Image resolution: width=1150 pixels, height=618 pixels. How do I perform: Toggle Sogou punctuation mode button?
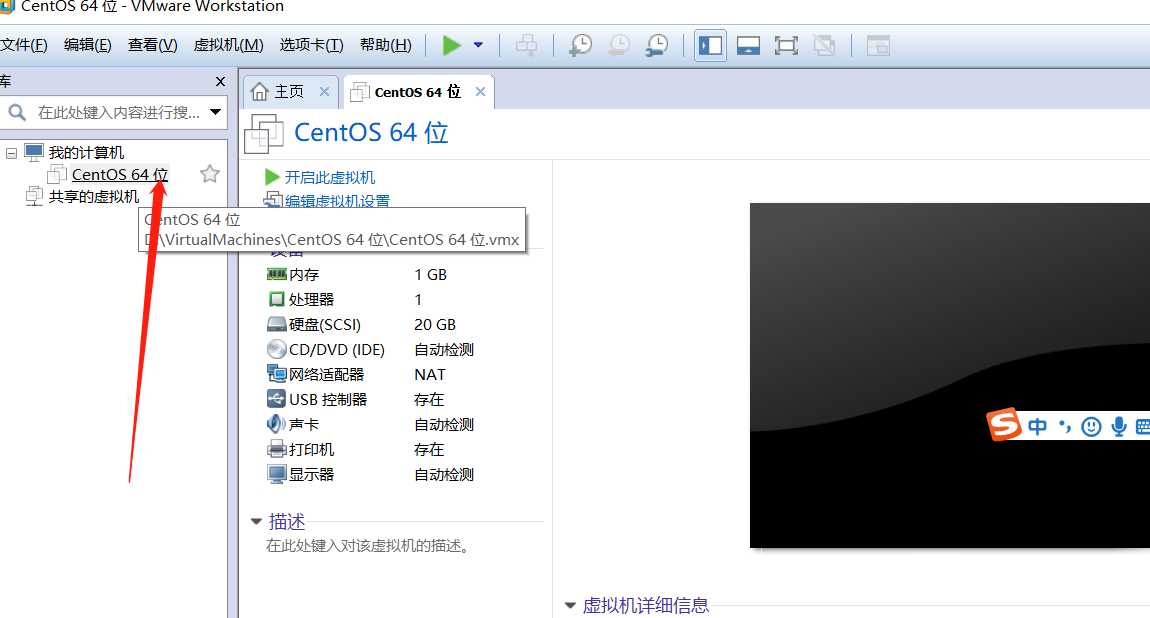1064,426
